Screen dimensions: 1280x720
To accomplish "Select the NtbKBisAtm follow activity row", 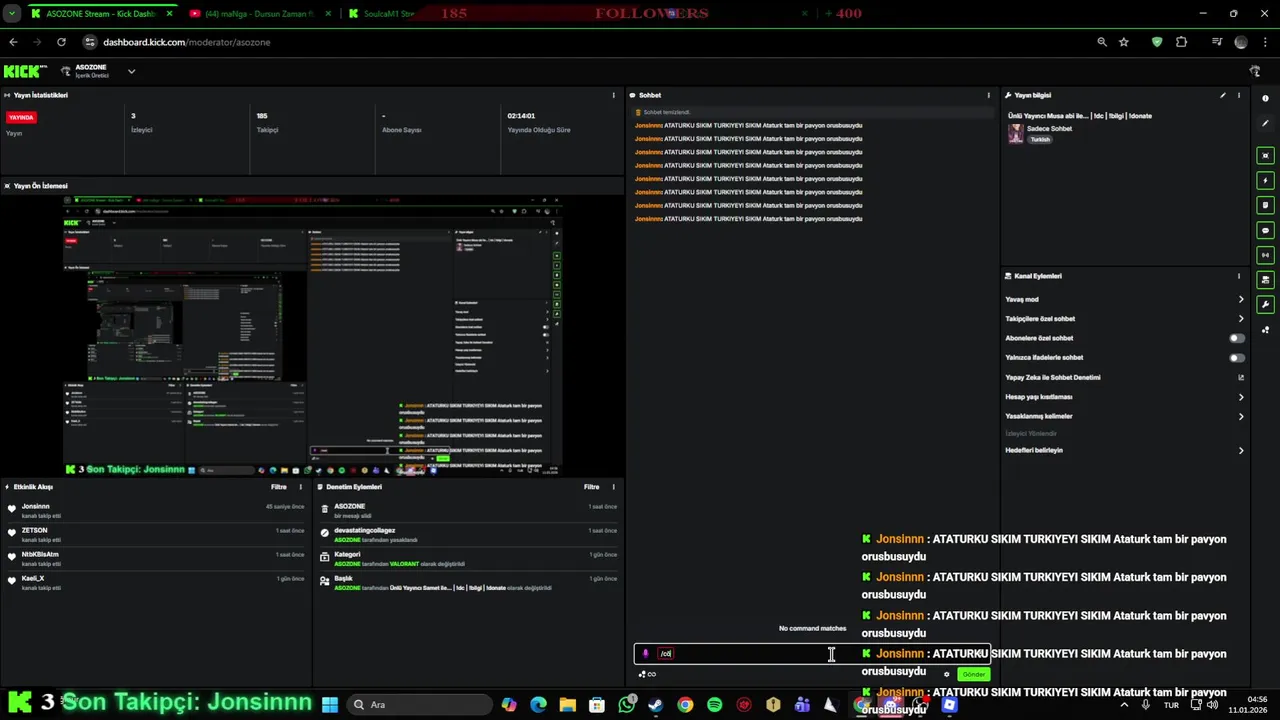I will pos(156,558).
